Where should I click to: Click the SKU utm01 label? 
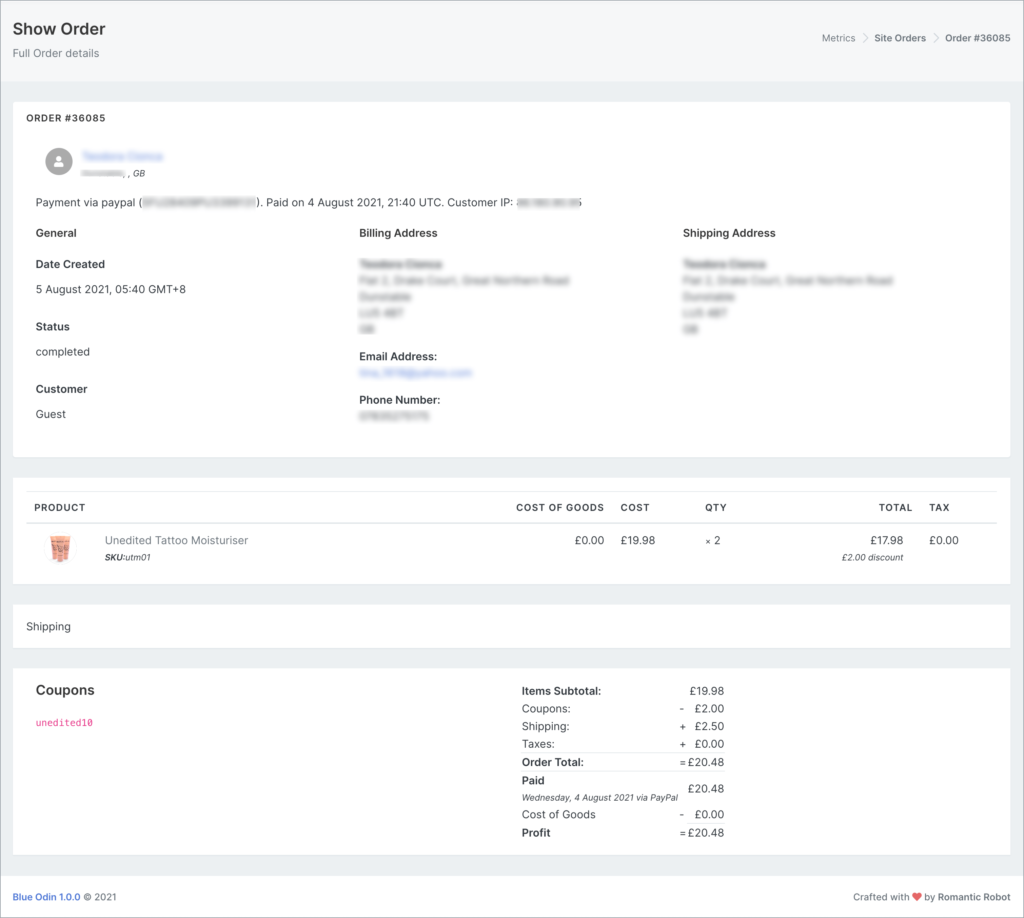[127, 557]
